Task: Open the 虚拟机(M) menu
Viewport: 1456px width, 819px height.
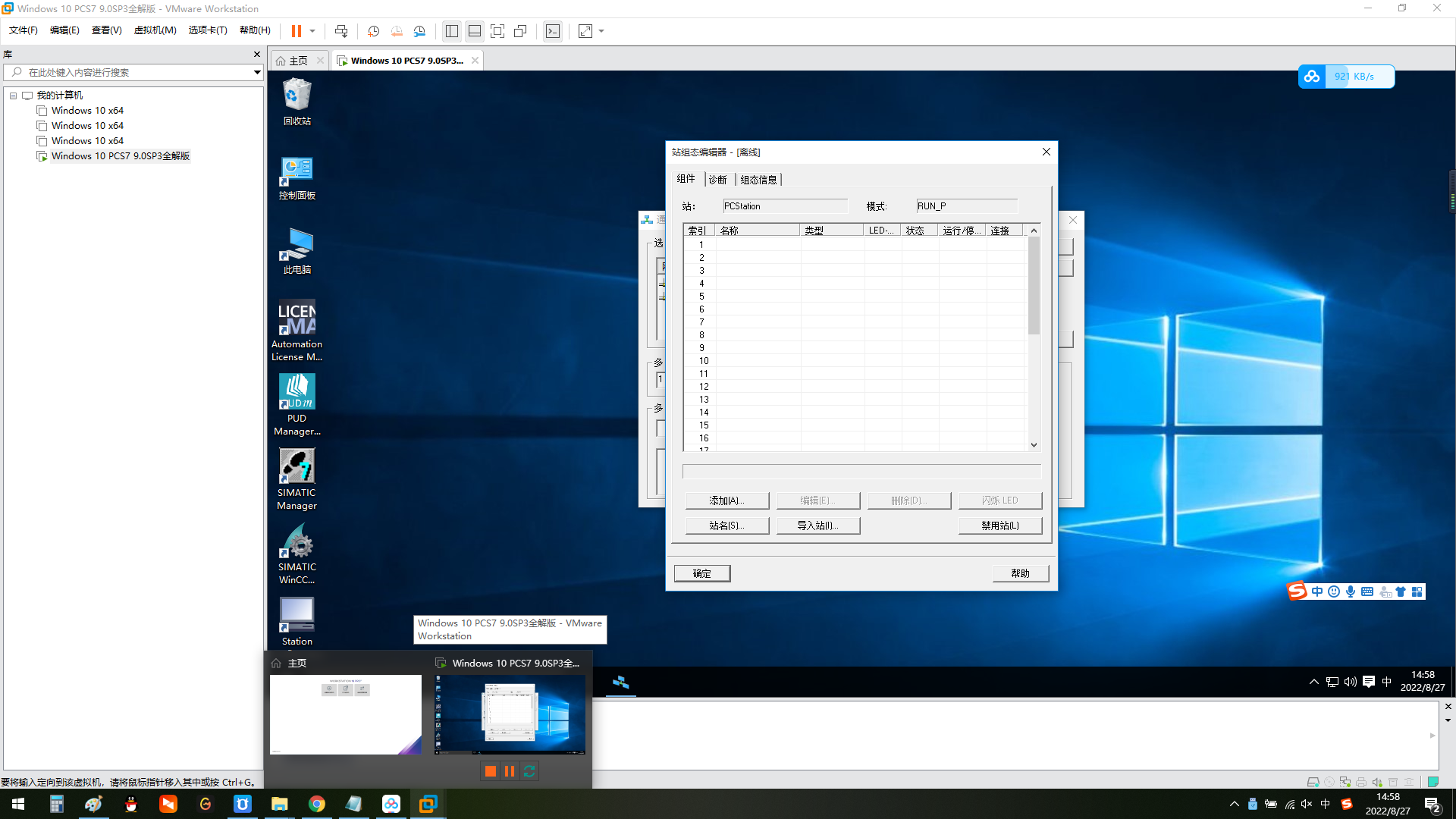Action: coord(155,30)
